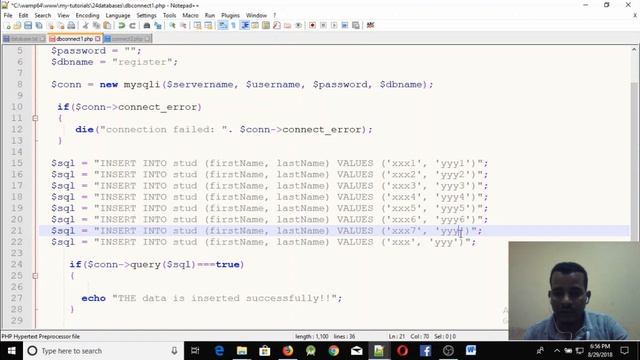Click the spell-check ABC toolbar icon

coord(370,25)
